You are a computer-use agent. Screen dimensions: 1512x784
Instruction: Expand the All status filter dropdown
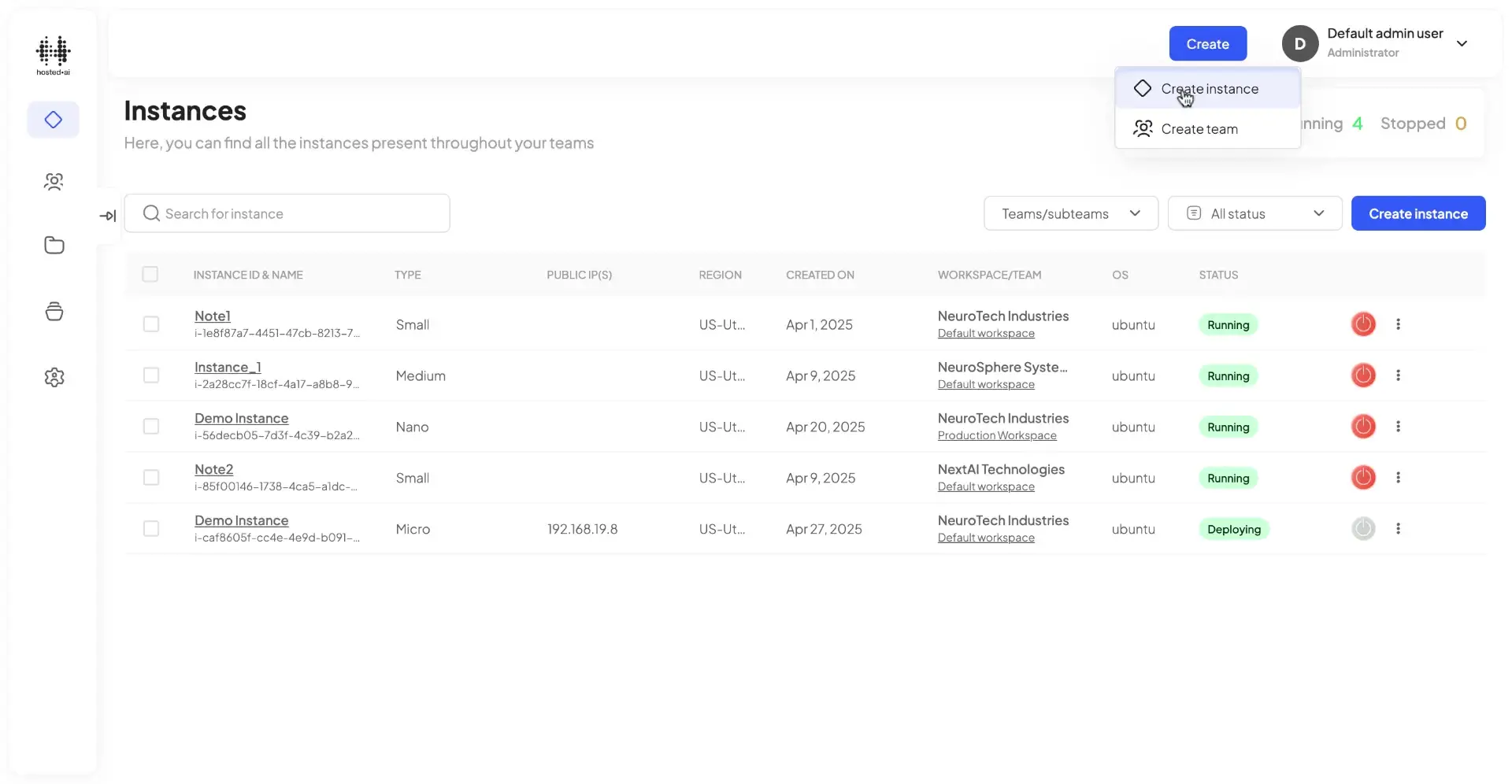(x=1255, y=213)
